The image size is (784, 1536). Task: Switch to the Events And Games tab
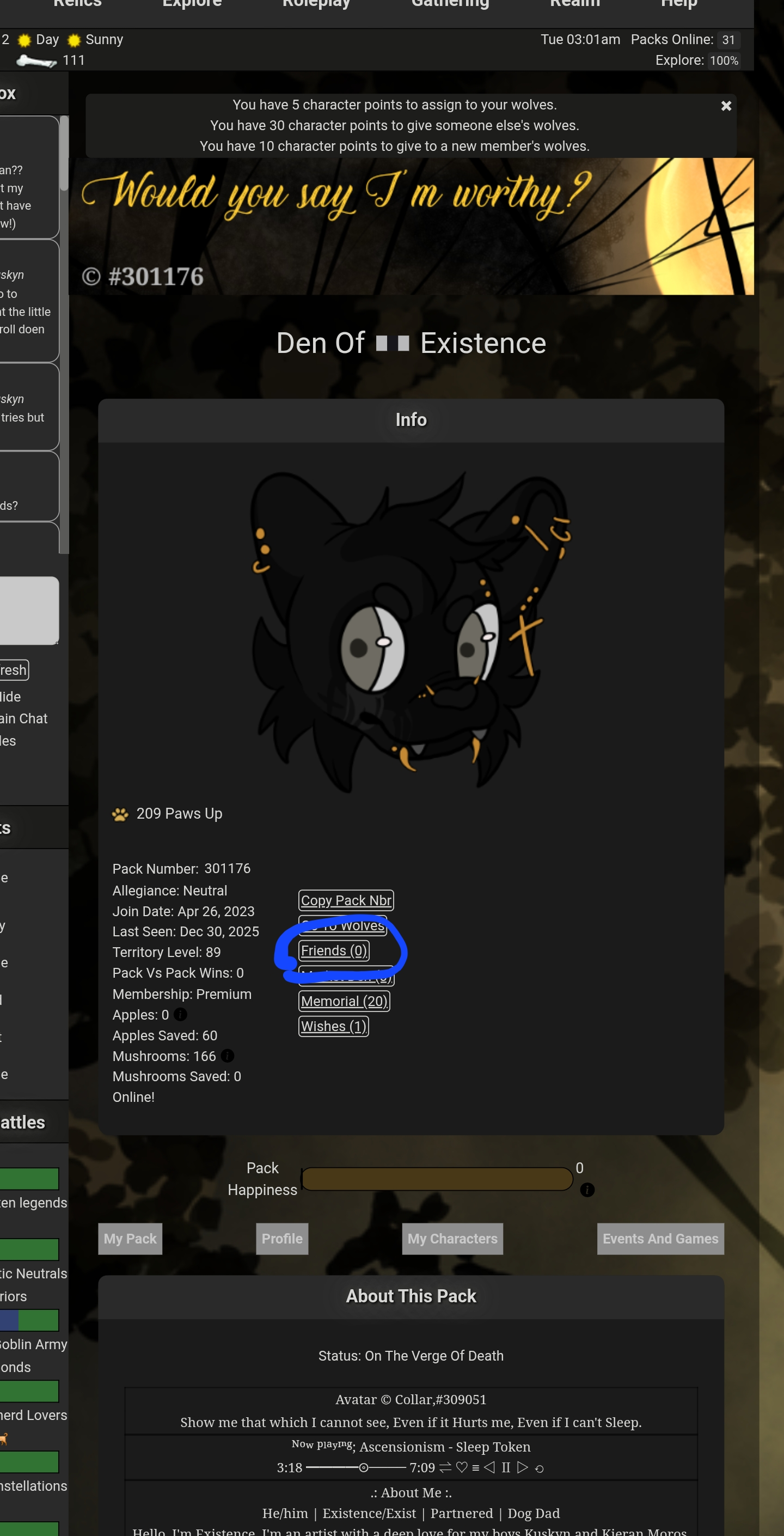pyautogui.click(x=660, y=1239)
